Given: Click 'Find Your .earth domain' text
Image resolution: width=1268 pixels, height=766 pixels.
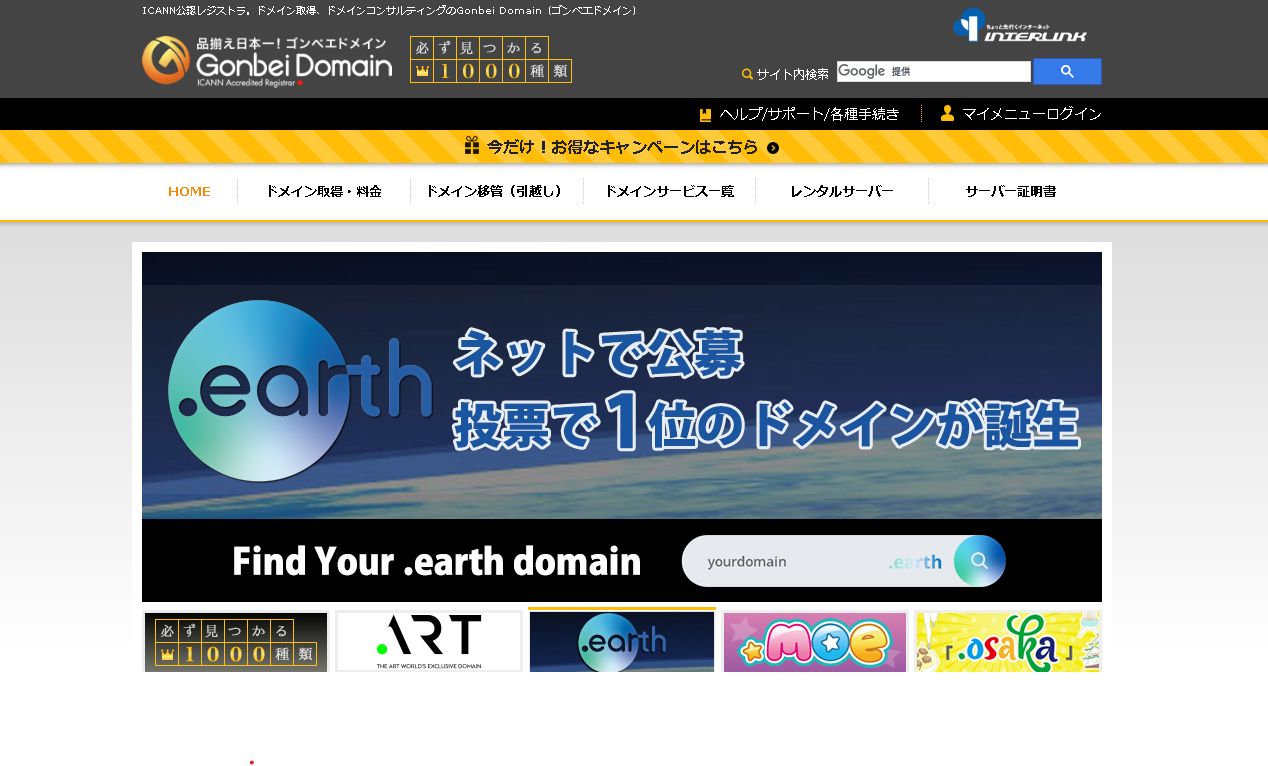Looking at the screenshot, I should 437,562.
